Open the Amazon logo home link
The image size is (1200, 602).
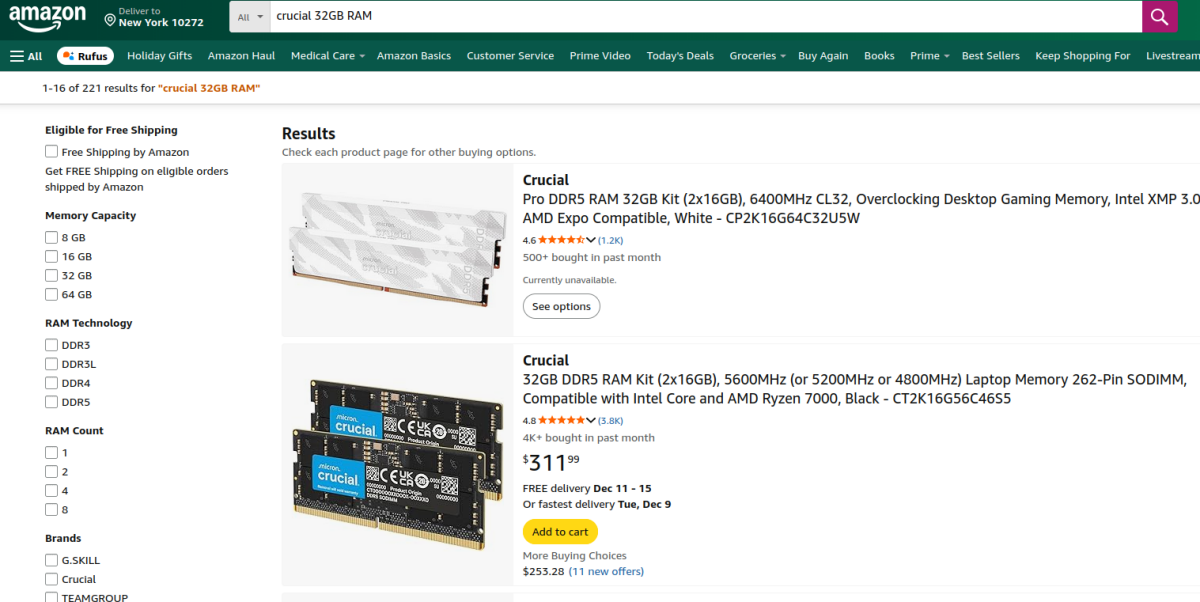pos(48,17)
